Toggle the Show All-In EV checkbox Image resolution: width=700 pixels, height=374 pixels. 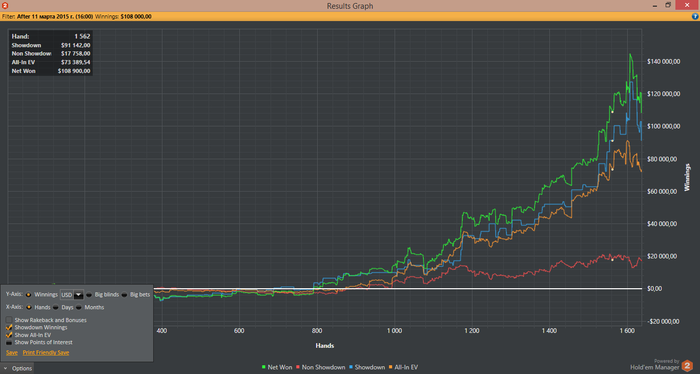point(9,335)
